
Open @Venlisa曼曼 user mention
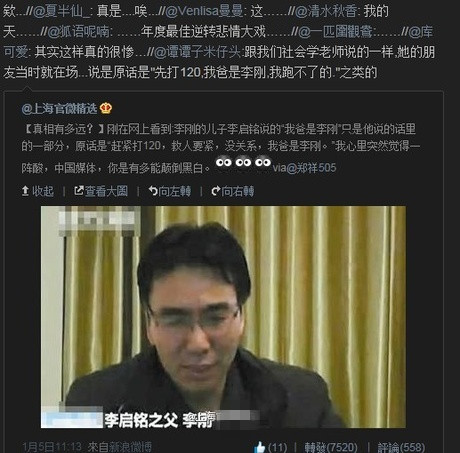204,12
